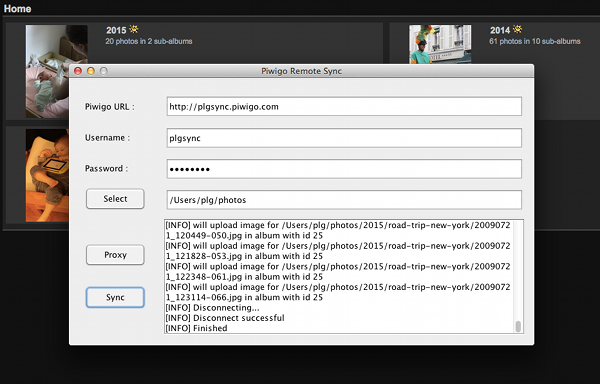Click "61 photos in 10 sub-albums" text
The height and width of the screenshot is (384, 600).
[x=535, y=41]
